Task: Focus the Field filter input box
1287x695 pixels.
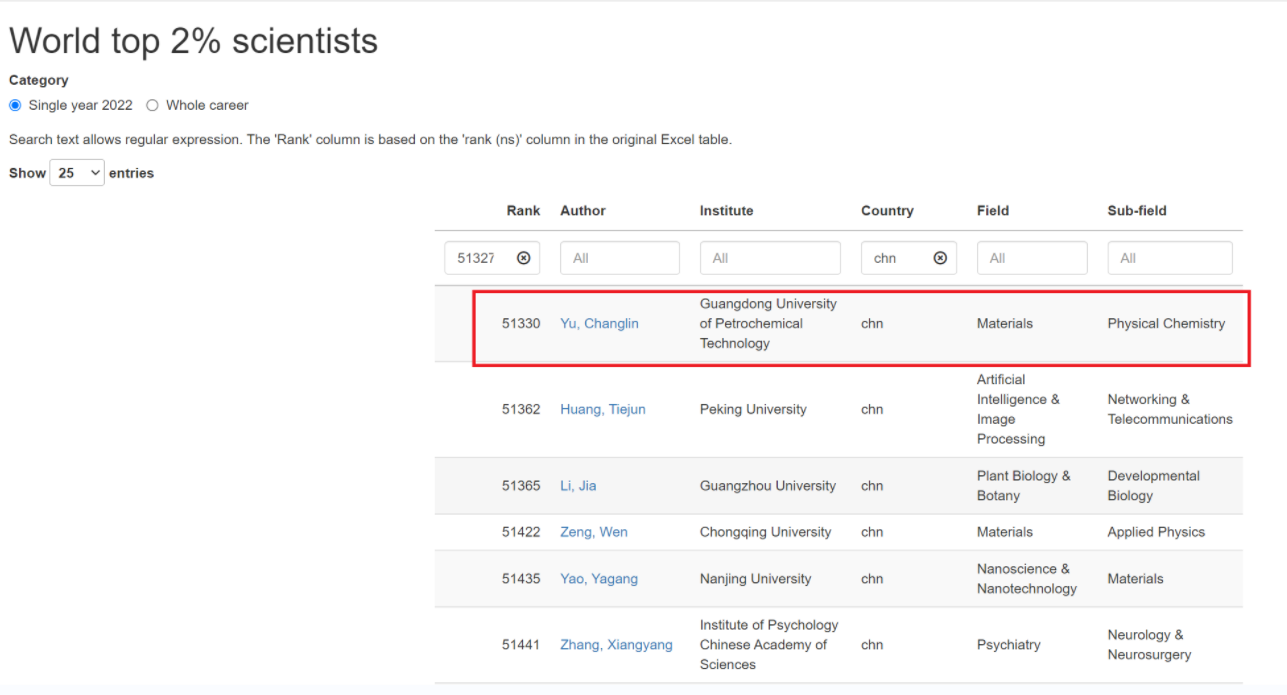Action: 1031,258
